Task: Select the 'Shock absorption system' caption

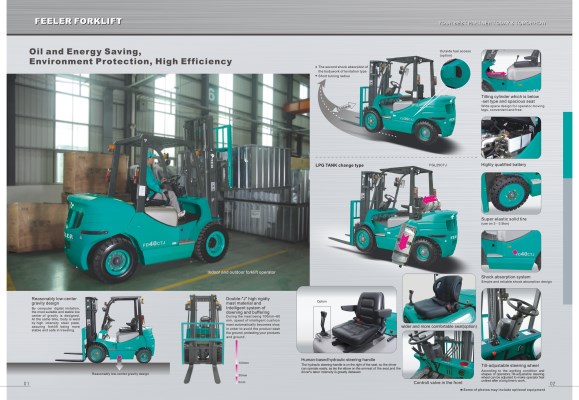Action: (506, 277)
